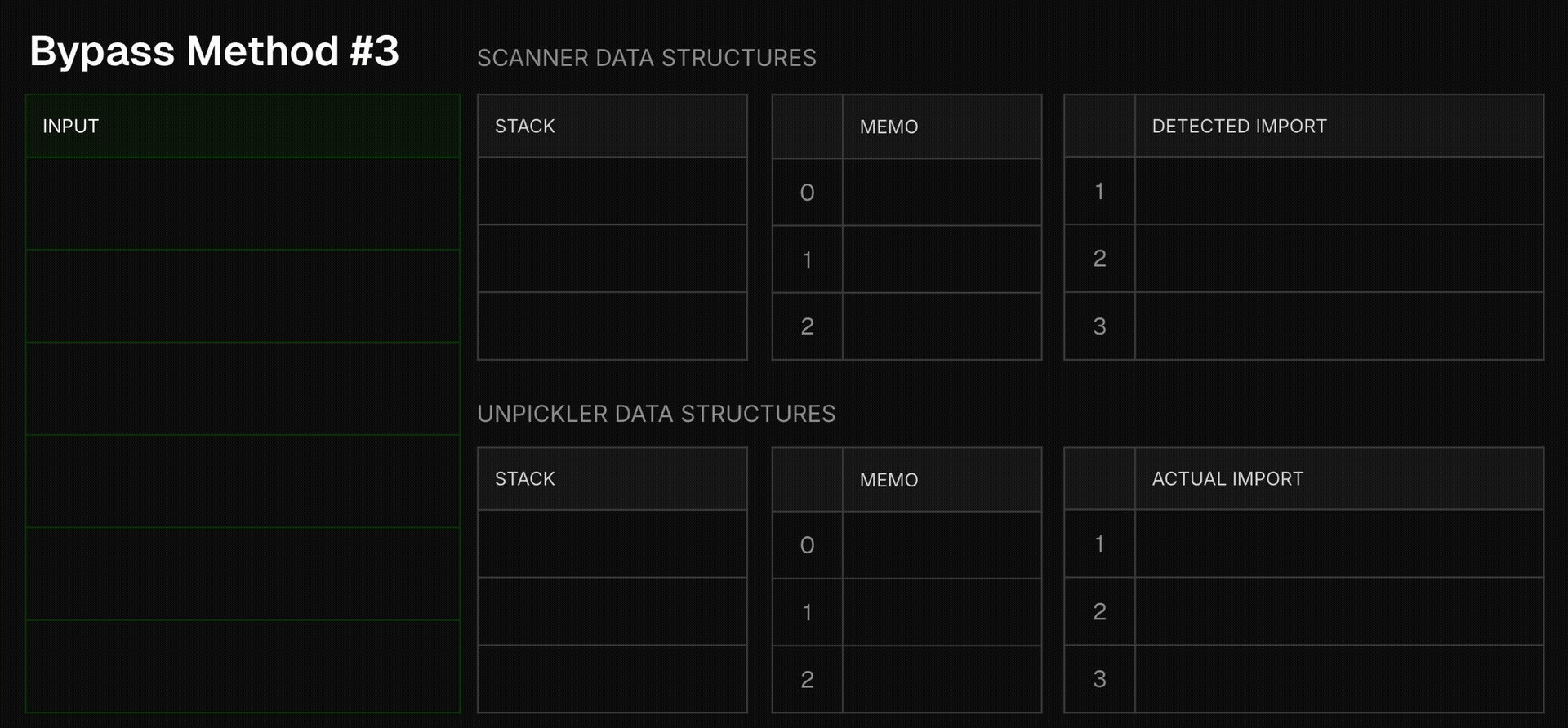
Task: Select the scanner MEMO header cell
Action: tap(942, 127)
